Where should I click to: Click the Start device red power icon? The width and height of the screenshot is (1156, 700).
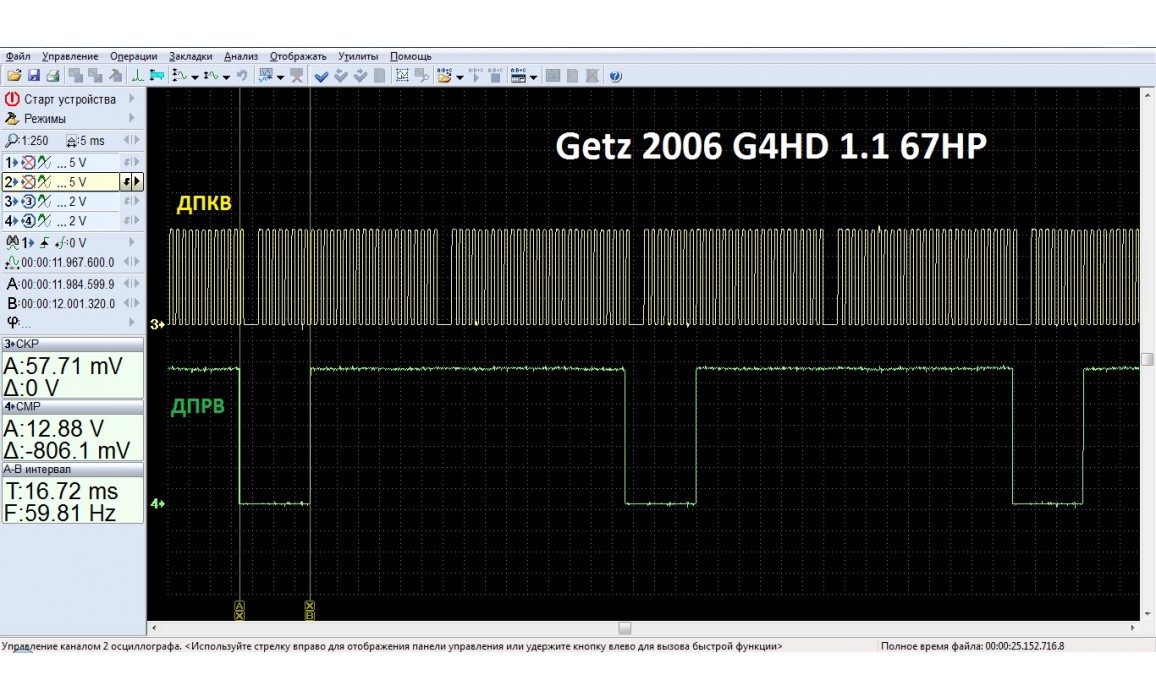12,99
